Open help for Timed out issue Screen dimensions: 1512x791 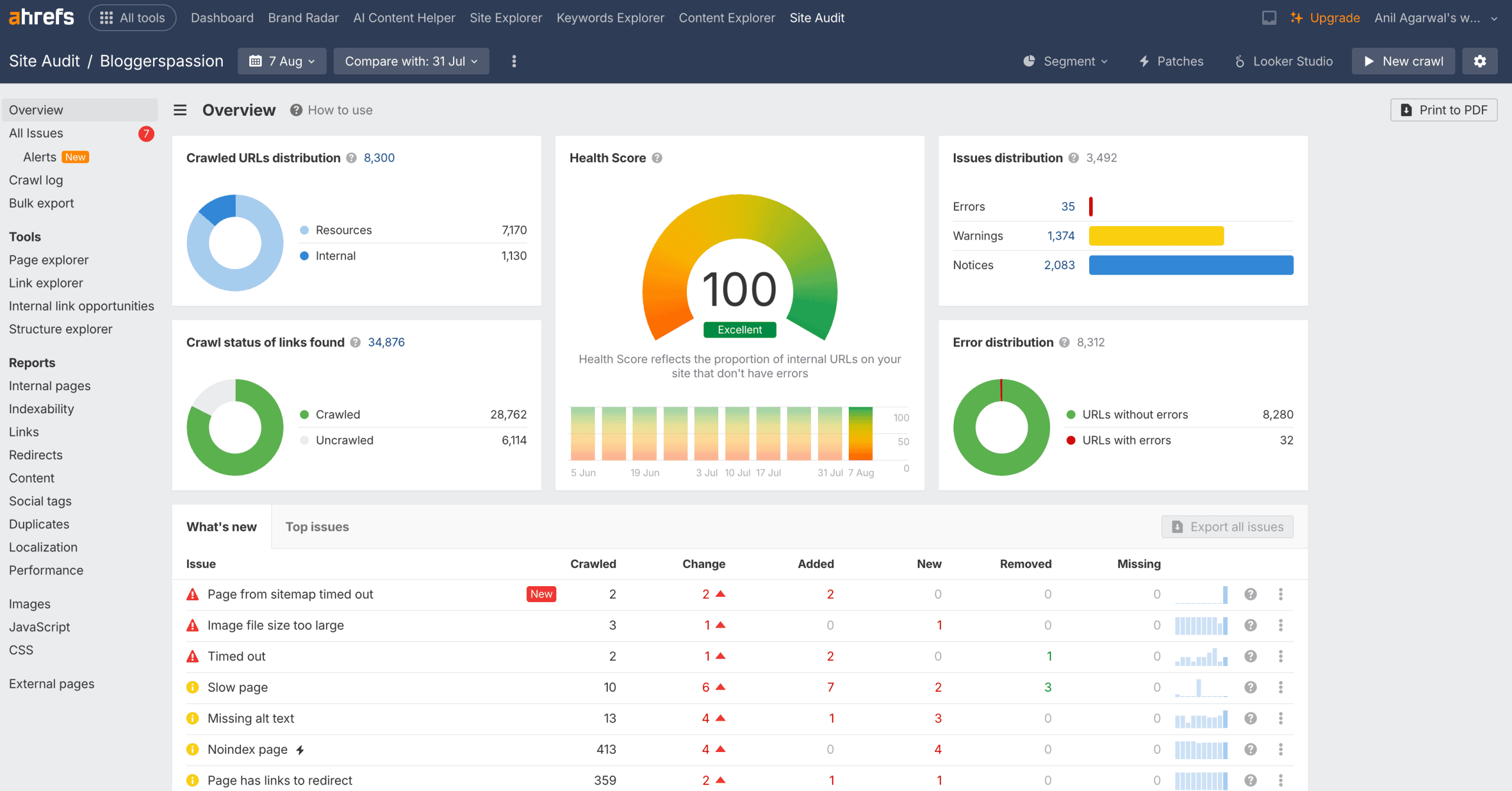tap(1250, 656)
